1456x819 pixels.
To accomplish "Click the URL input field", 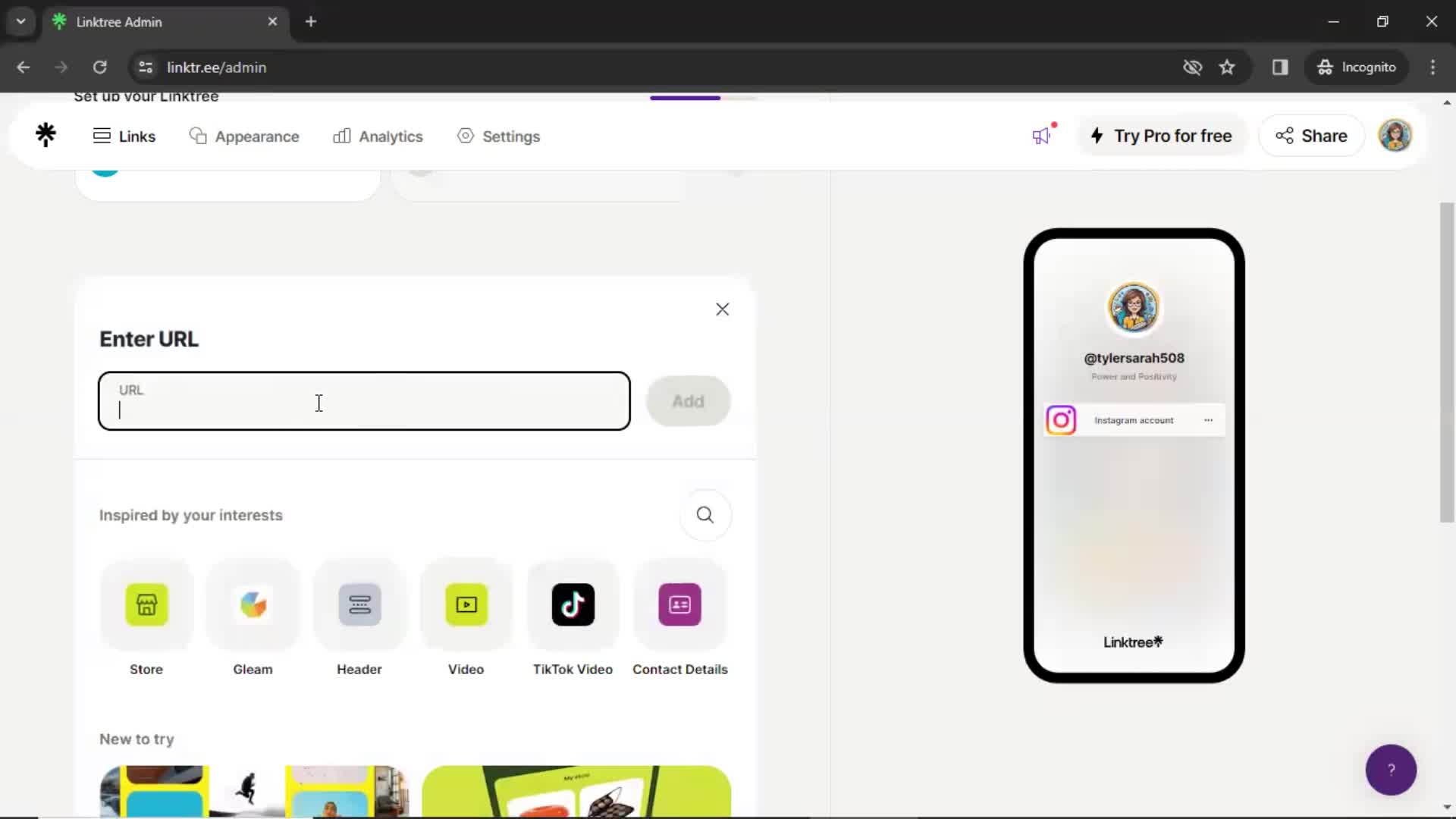I will [x=364, y=401].
